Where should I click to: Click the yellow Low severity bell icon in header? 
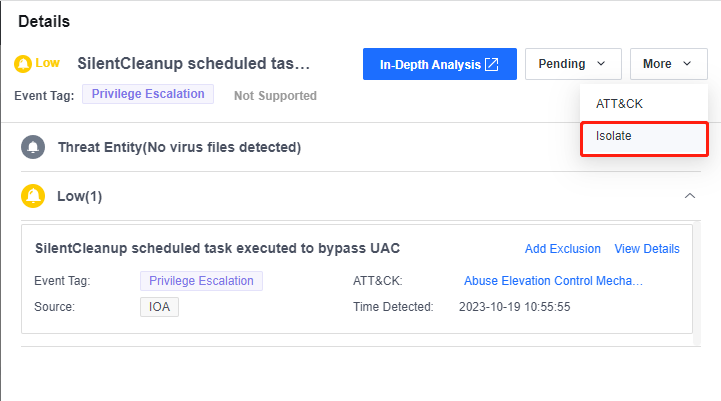pyautogui.click(x=23, y=64)
